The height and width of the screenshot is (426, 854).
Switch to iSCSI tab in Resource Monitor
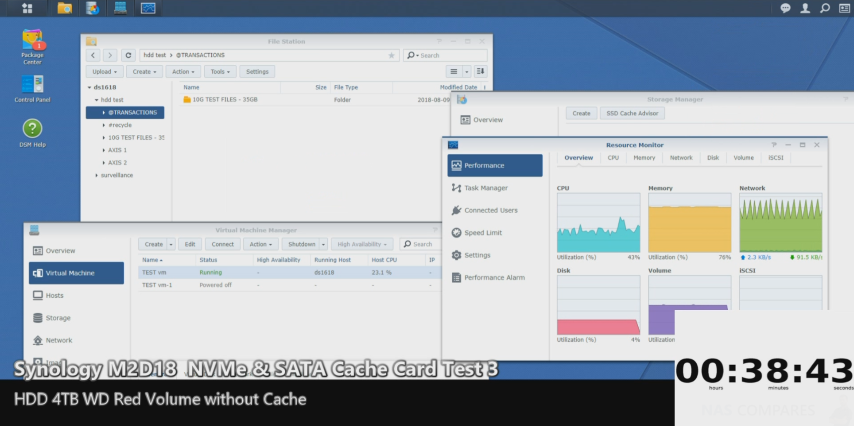[x=776, y=158]
